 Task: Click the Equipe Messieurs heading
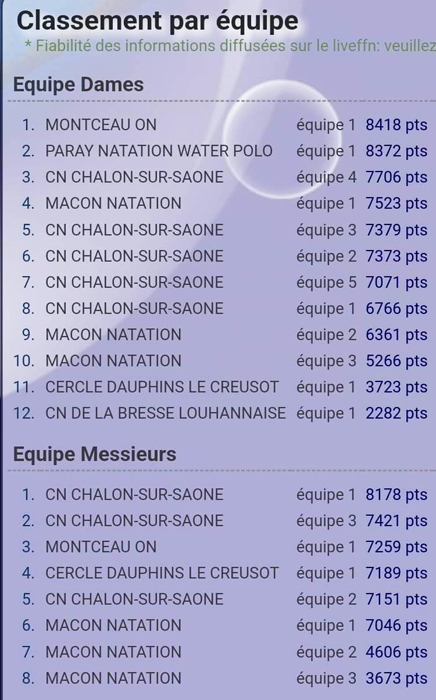95,454
